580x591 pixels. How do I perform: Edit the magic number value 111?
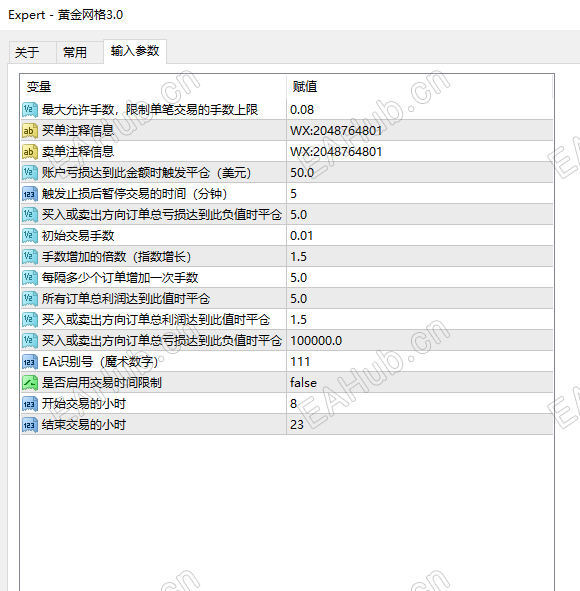[x=419, y=362]
